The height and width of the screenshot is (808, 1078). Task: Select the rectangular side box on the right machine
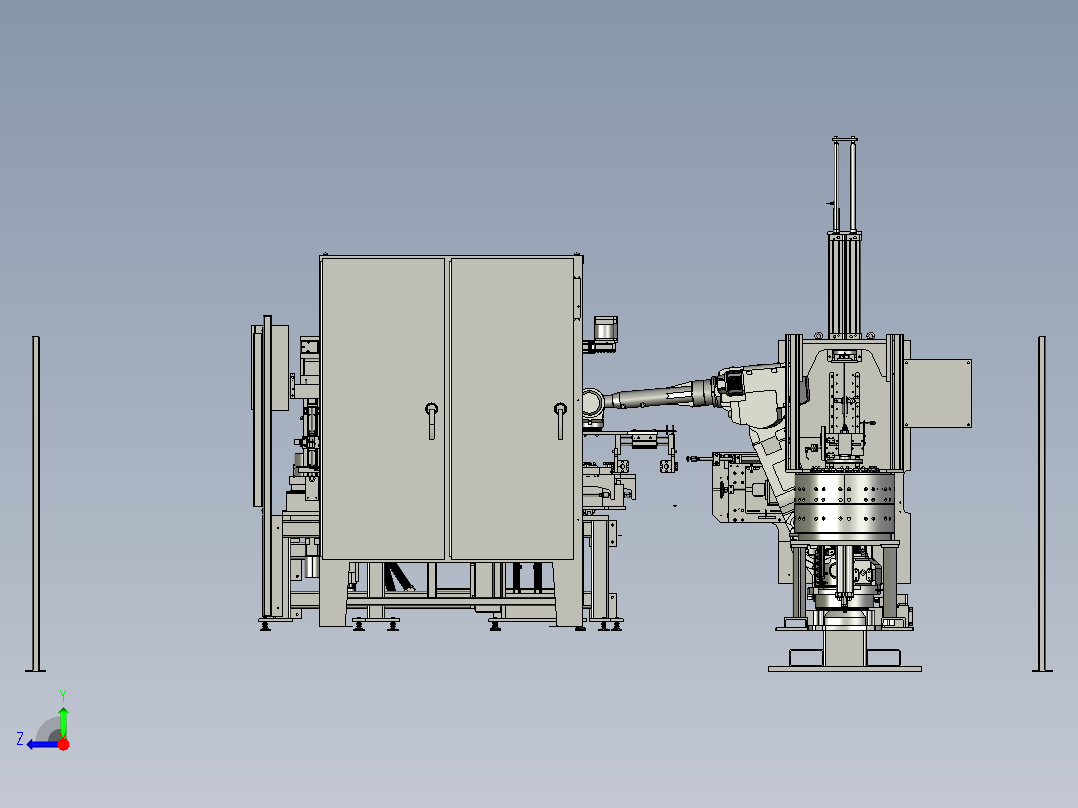(937, 393)
